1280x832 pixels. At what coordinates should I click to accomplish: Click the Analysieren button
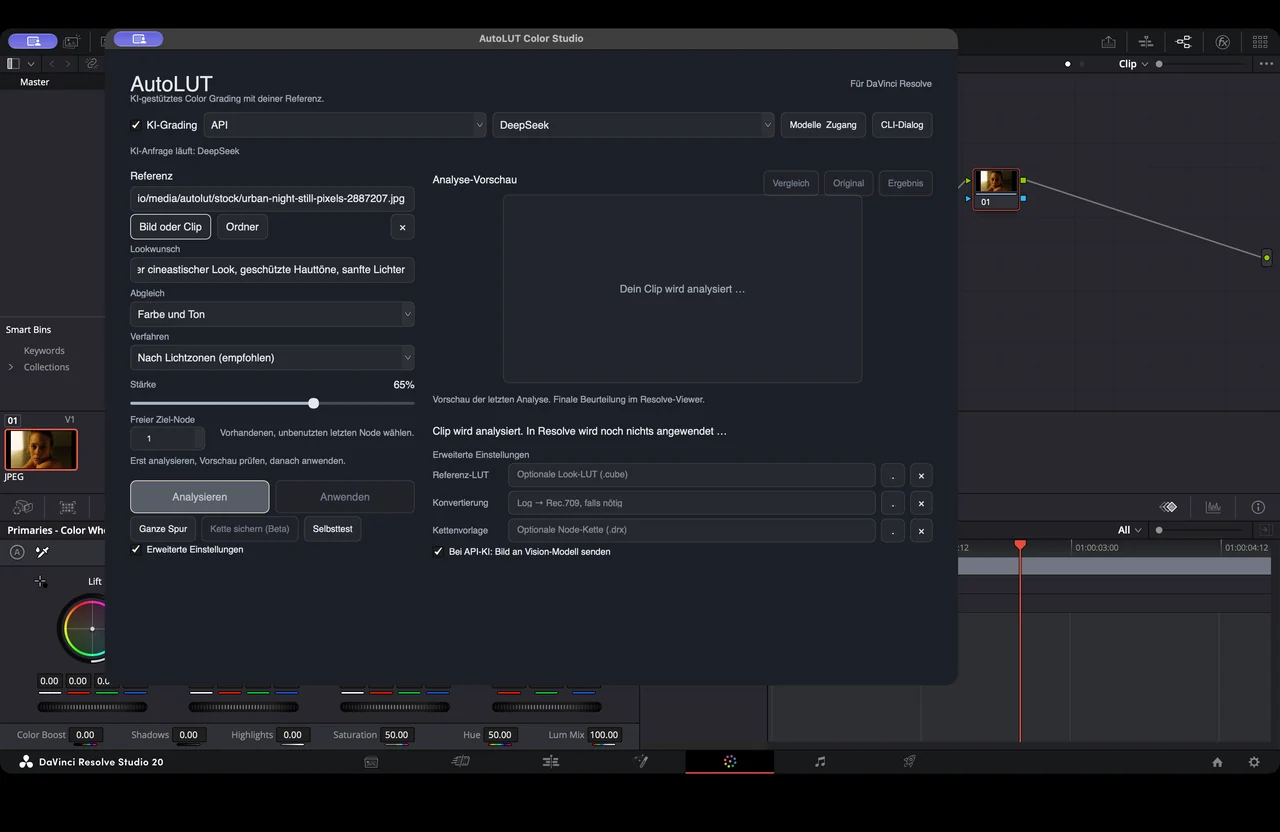pos(200,497)
